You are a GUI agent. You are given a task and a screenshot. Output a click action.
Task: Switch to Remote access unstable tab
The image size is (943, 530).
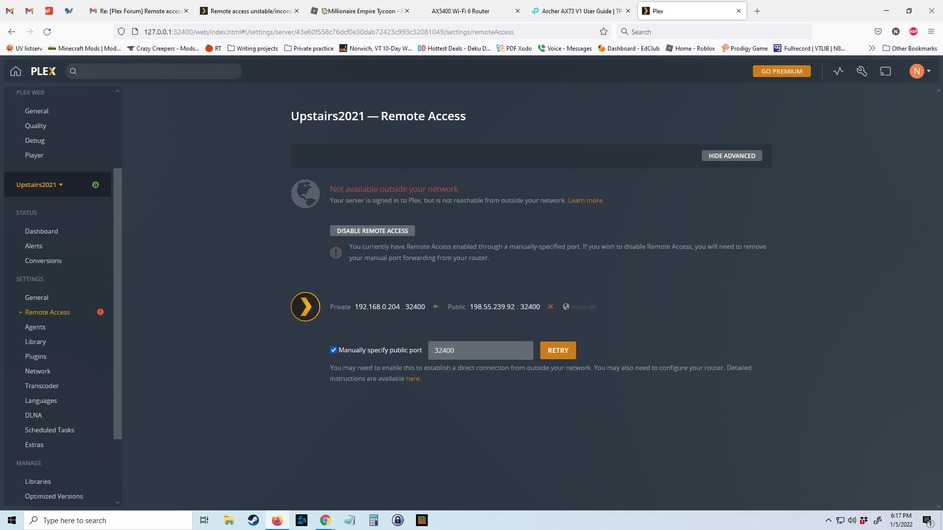tap(249, 11)
